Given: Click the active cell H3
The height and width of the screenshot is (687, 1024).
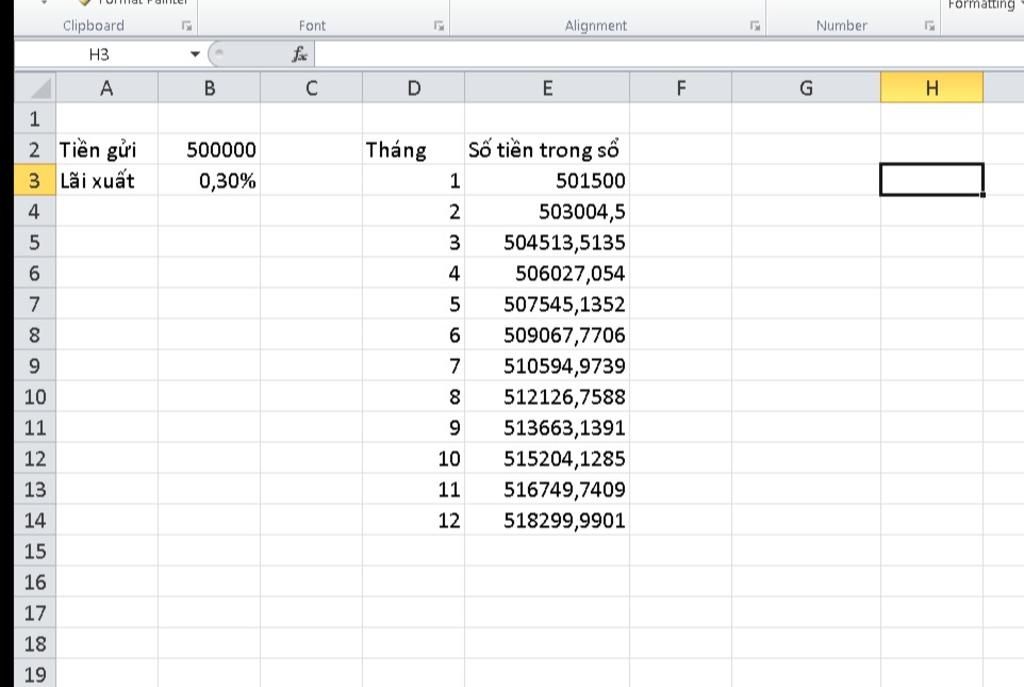Looking at the screenshot, I should (x=932, y=180).
